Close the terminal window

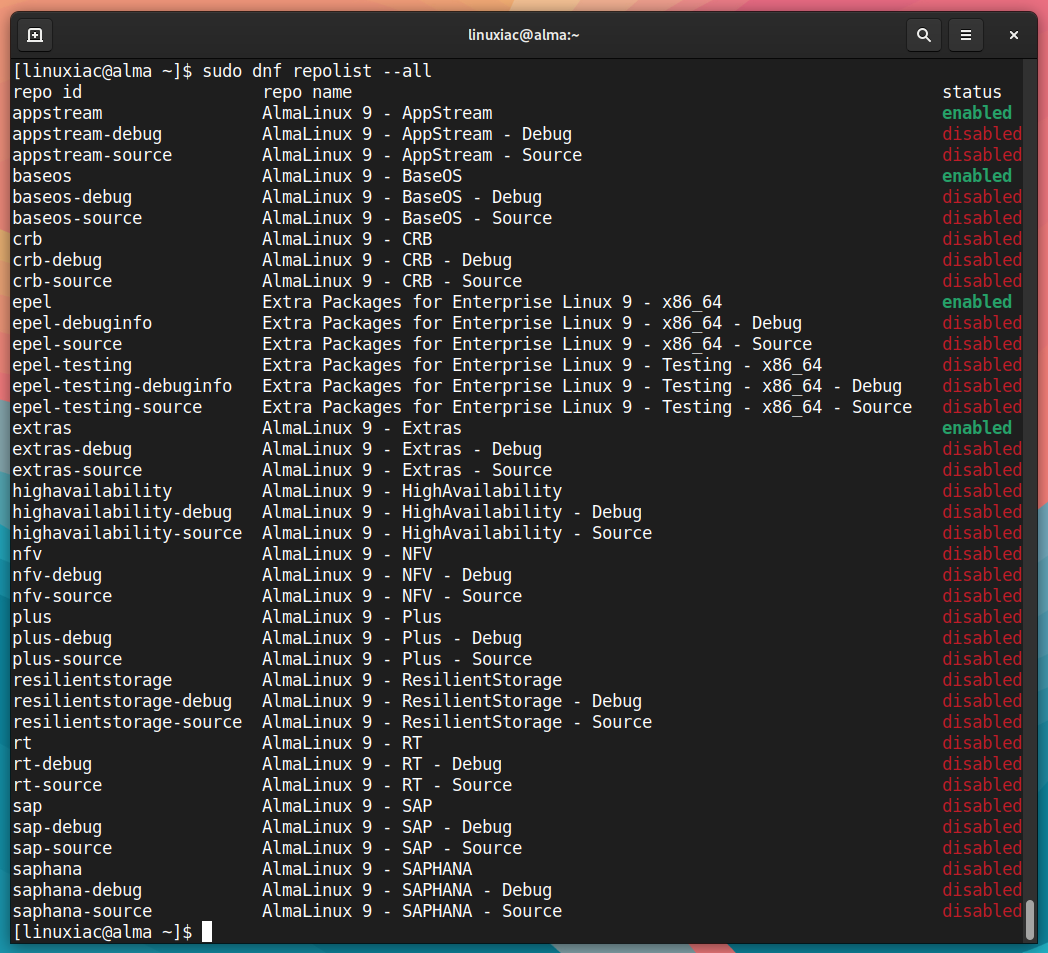click(1014, 35)
